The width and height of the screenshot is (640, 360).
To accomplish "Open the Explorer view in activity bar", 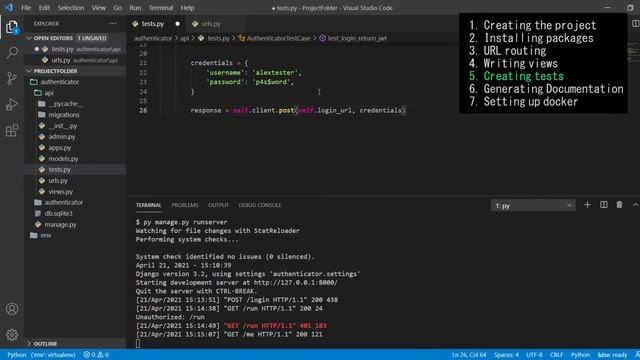I will pyautogui.click(x=12, y=27).
